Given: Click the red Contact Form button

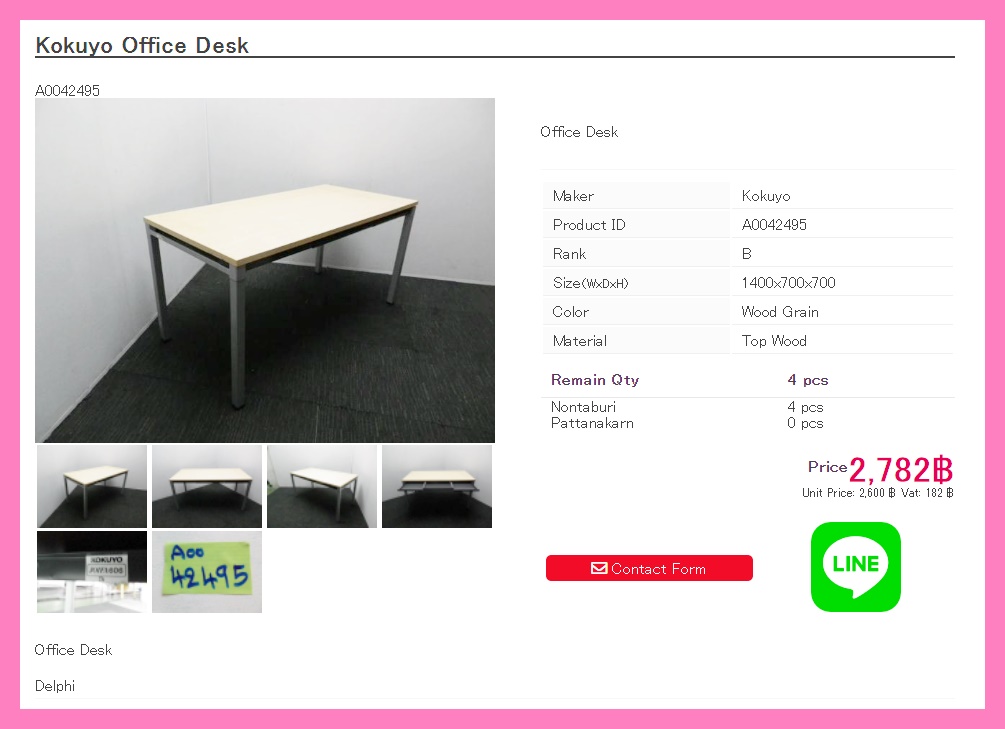Looking at the screenshot, I should (x=649, y=568).
